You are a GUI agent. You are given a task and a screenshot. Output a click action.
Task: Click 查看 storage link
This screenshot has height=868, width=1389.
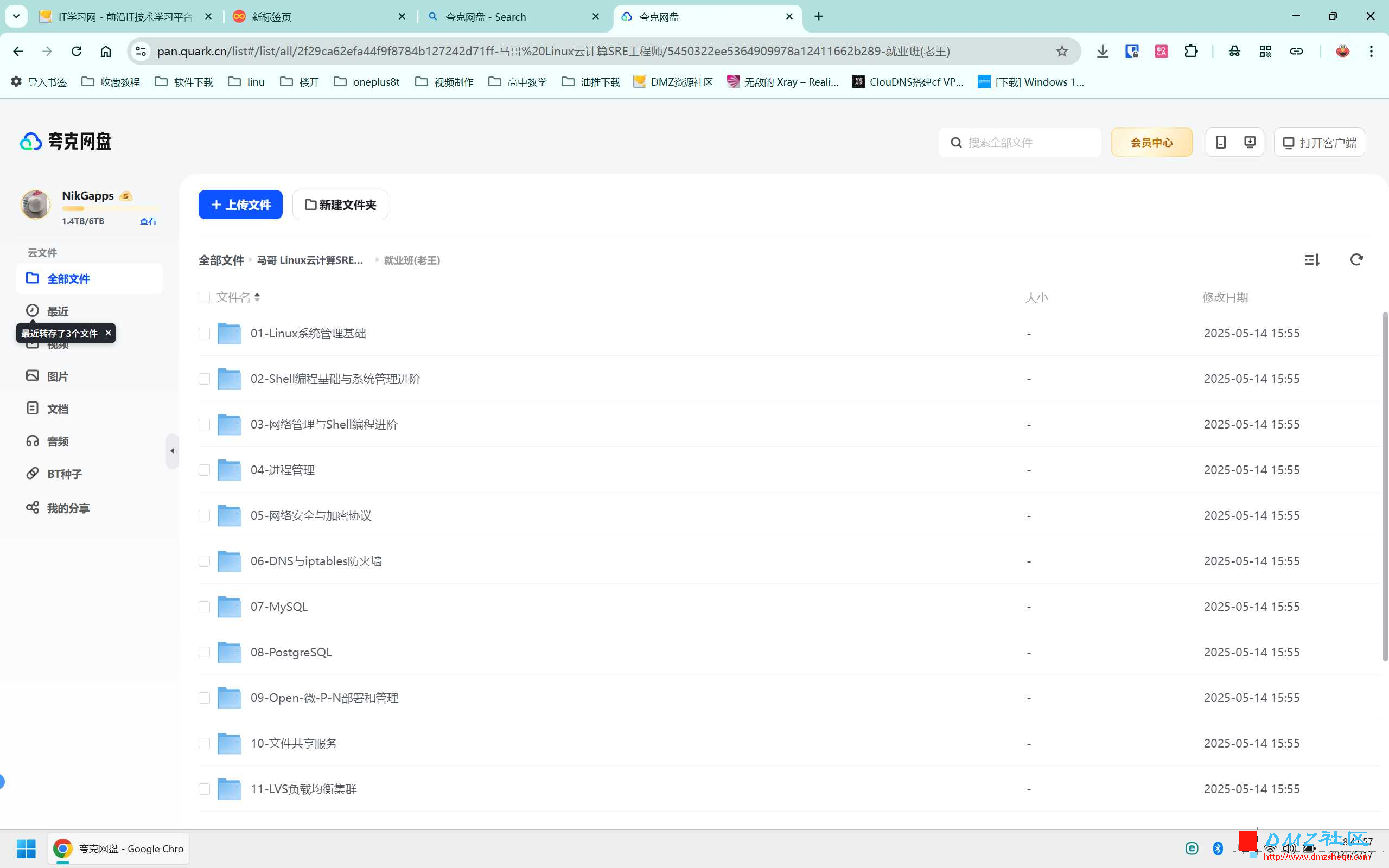[x=148, y=221]
